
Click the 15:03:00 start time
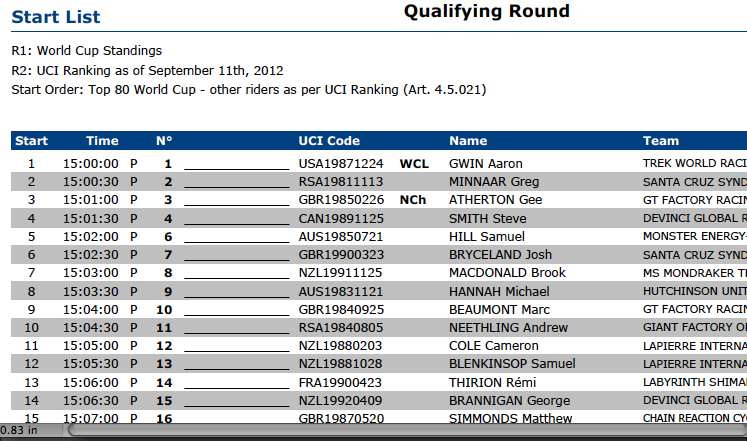click(x=90, y=273)
